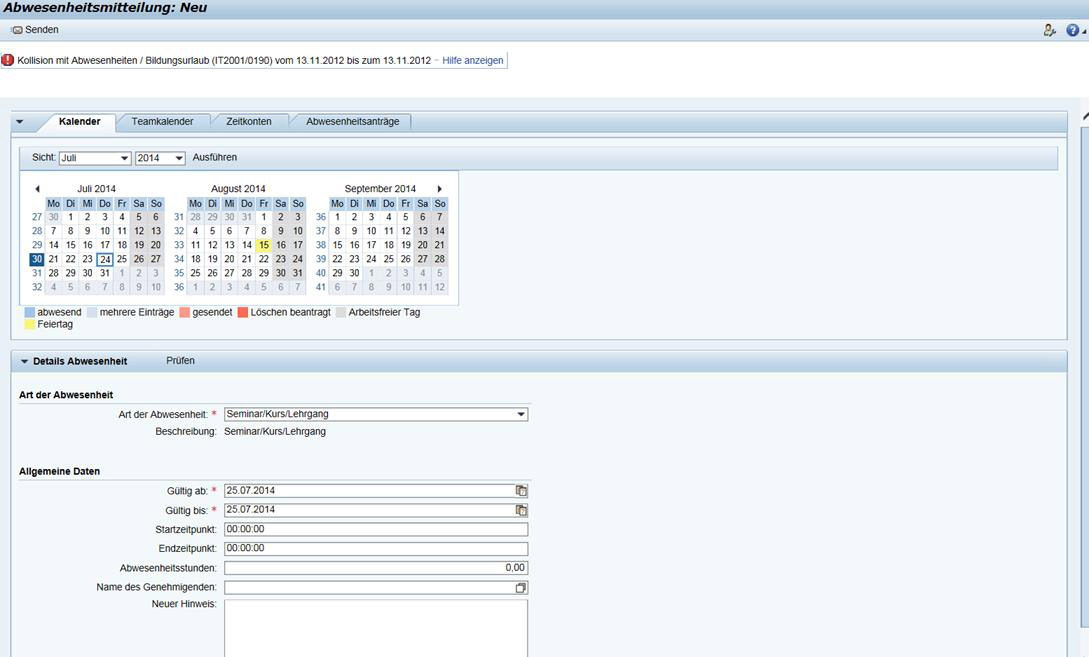The image size is (1089, 657).
Task: Switch to the Zeitkonten tab
Action: point(249,122)
